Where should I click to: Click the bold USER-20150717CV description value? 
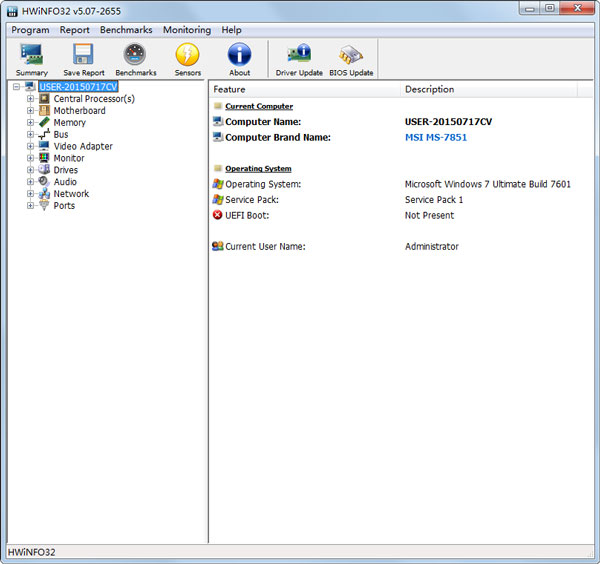448,122
